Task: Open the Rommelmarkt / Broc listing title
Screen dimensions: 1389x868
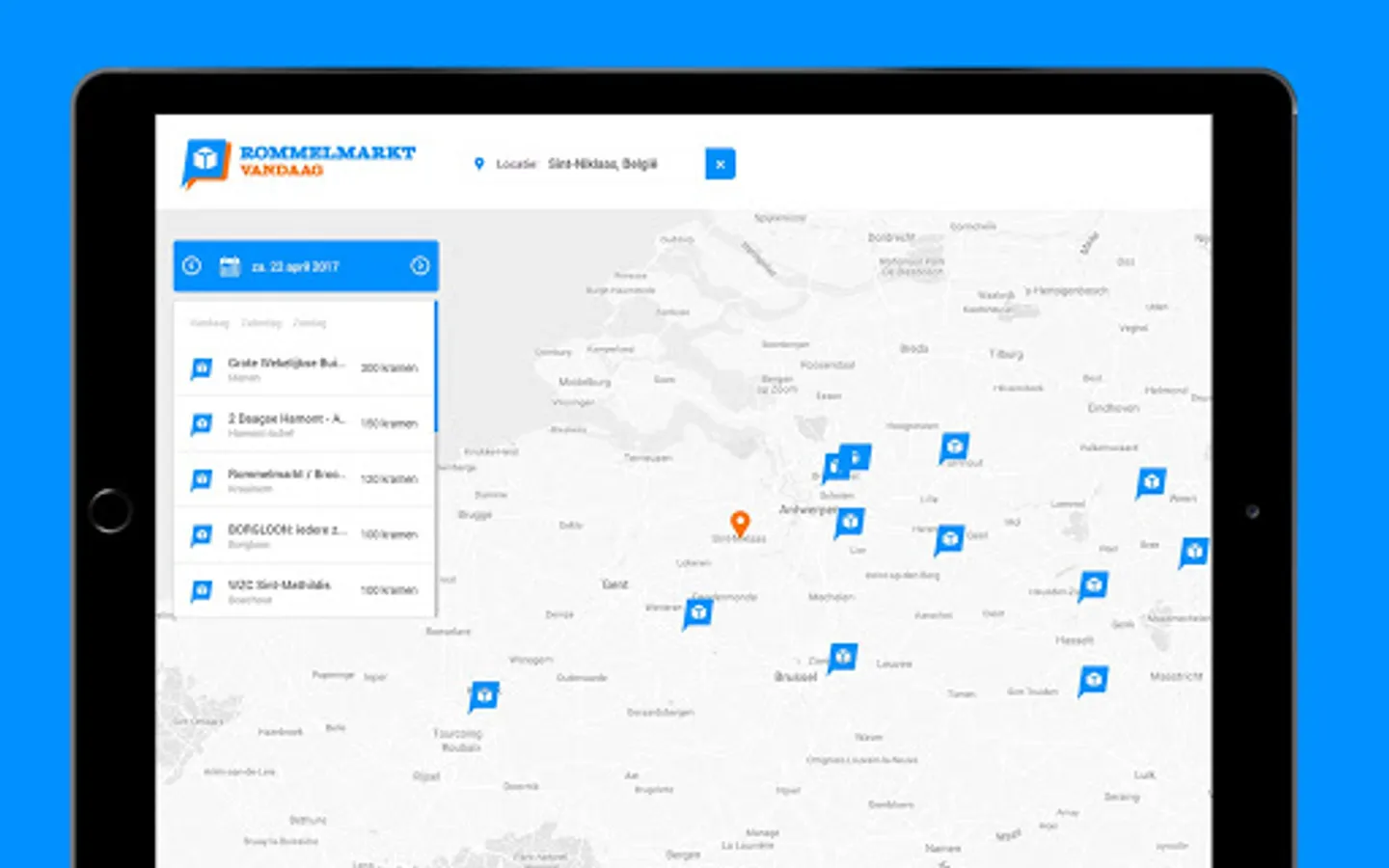Action: click(286, 474)
